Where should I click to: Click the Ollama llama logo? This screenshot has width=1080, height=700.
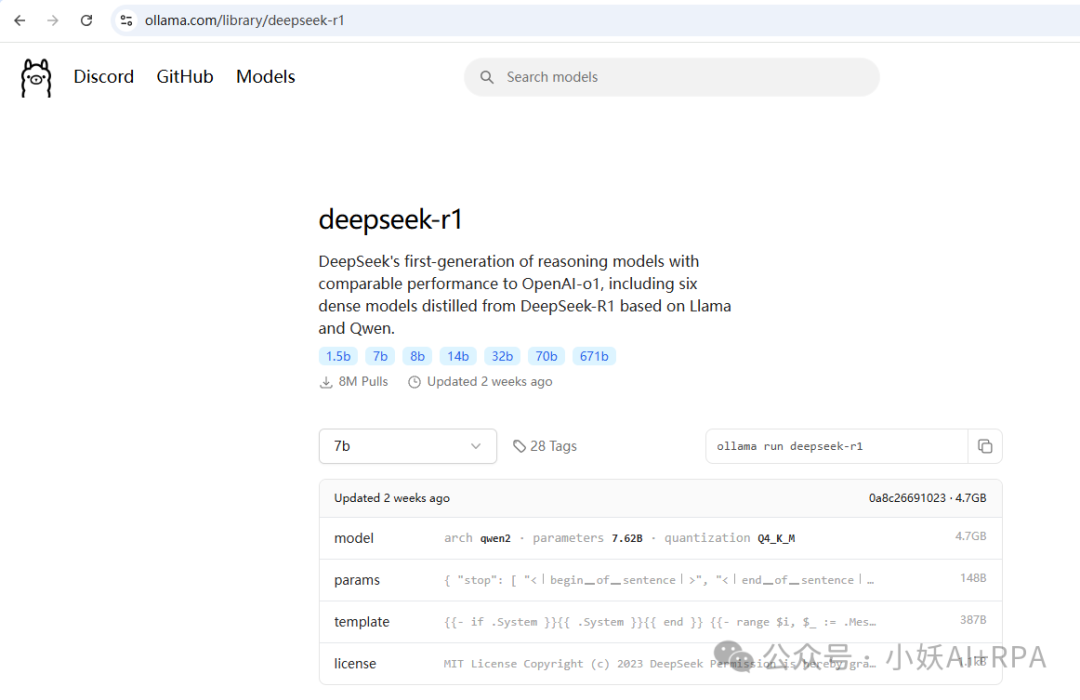36,78
